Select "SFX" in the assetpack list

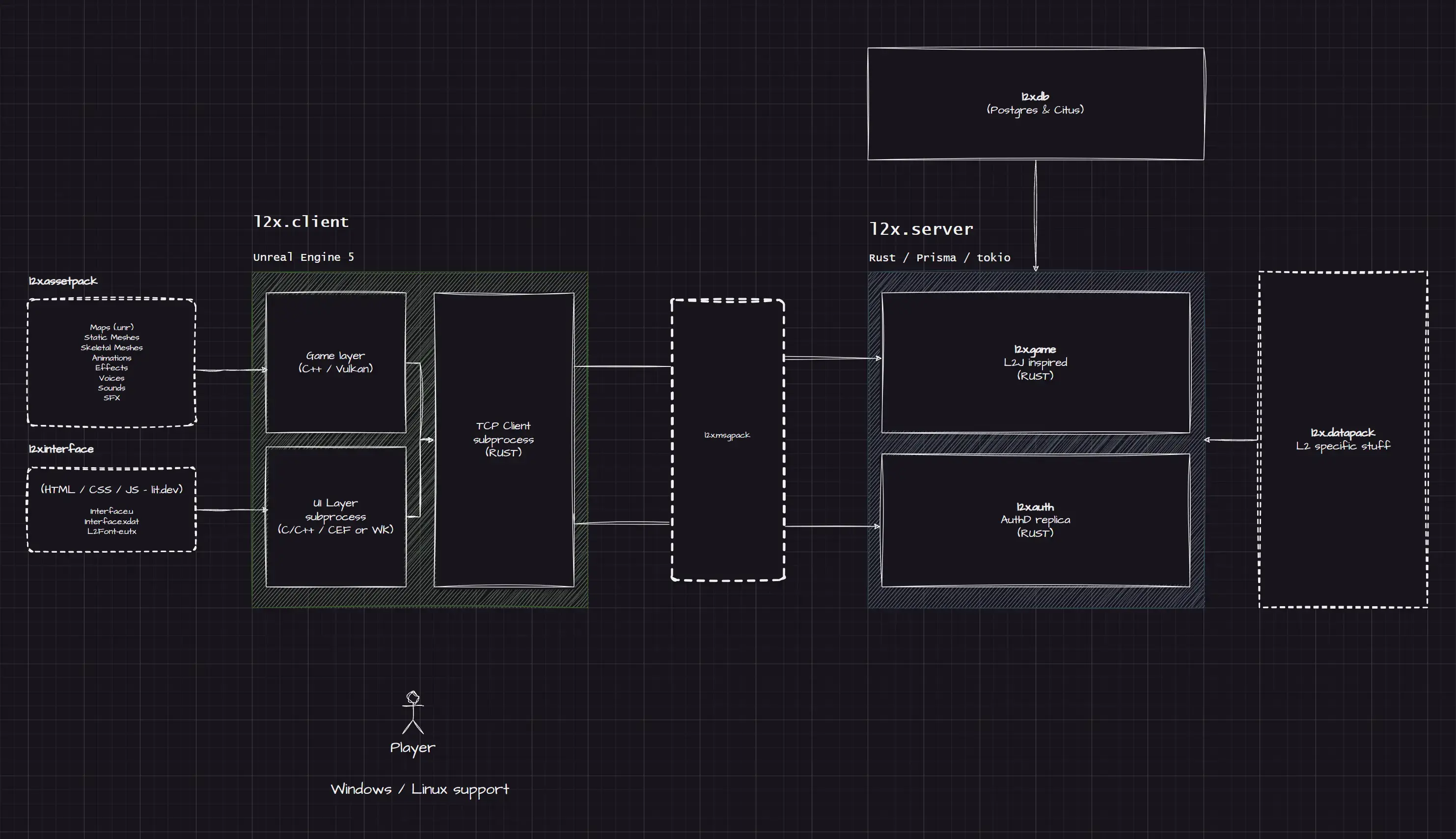click(x=112, y=397)
